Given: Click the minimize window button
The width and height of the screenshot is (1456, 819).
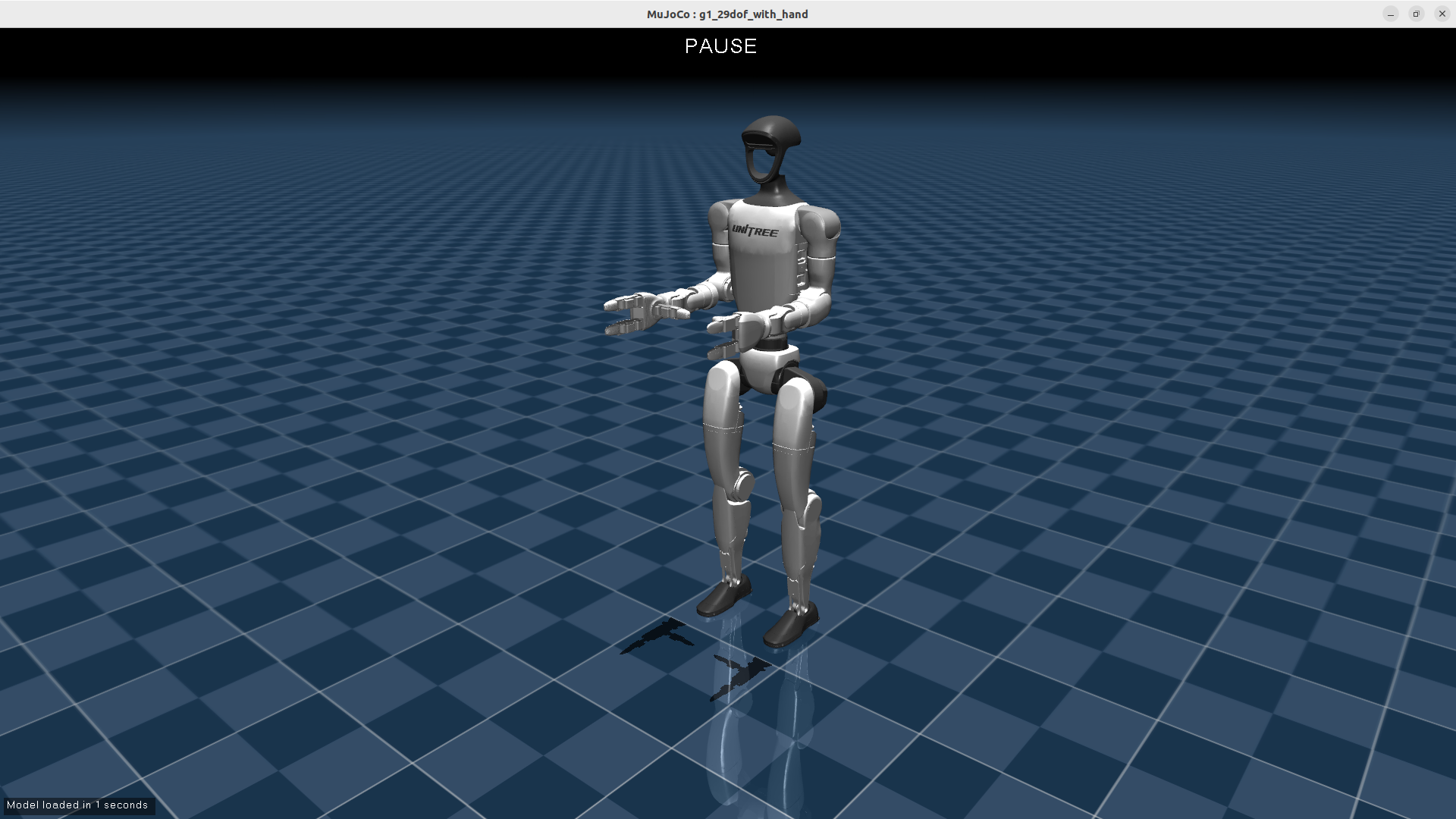Looking at the screenshot, I should click(x=1390, y=14).
